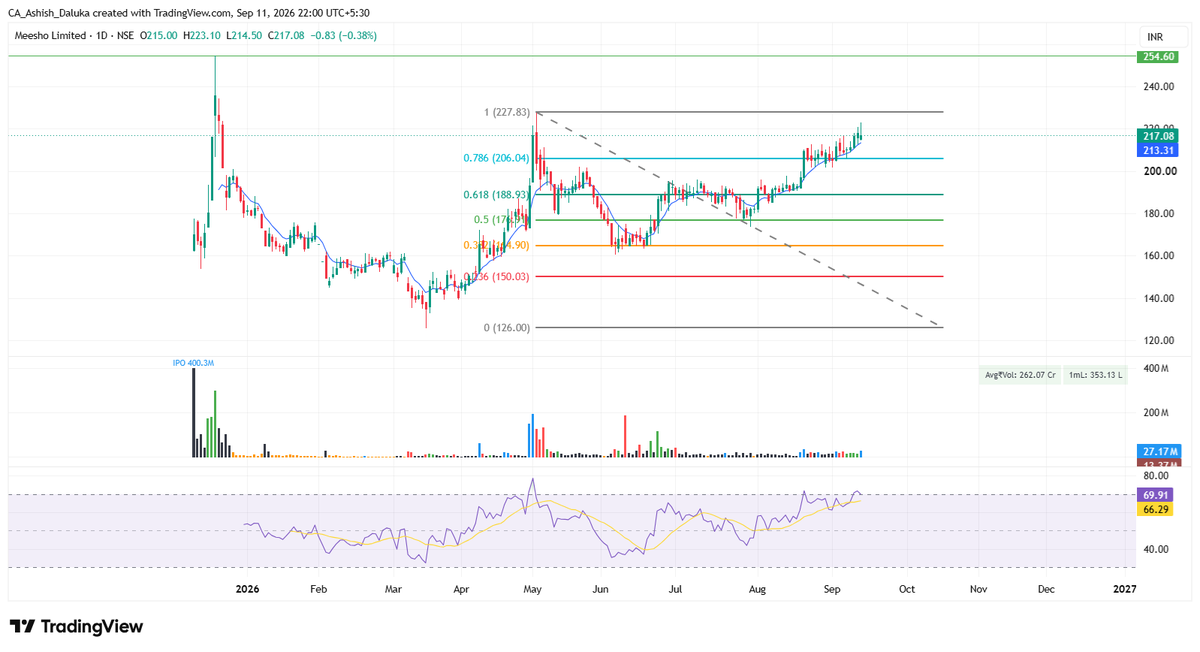The image size is (1200, 652).
Task: Click the Aug label on time axis
Action: pos(757,590)
